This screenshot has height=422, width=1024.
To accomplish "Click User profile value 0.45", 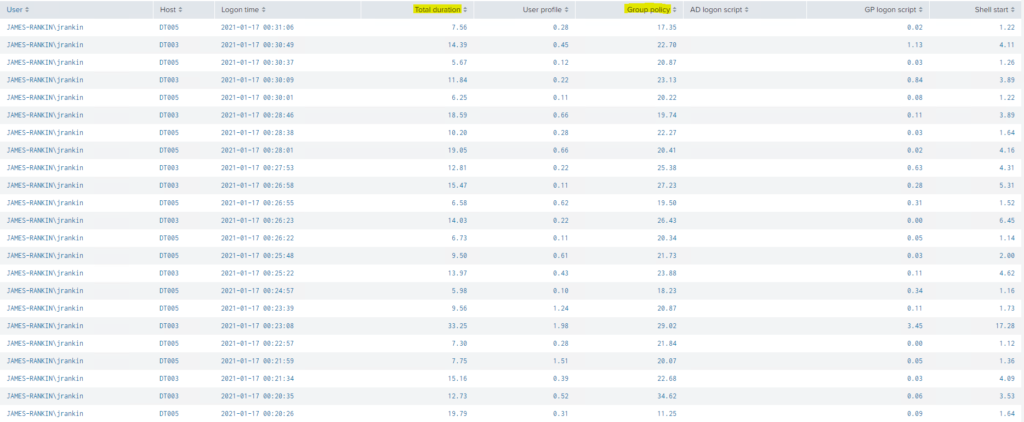I will click(561, 45).
